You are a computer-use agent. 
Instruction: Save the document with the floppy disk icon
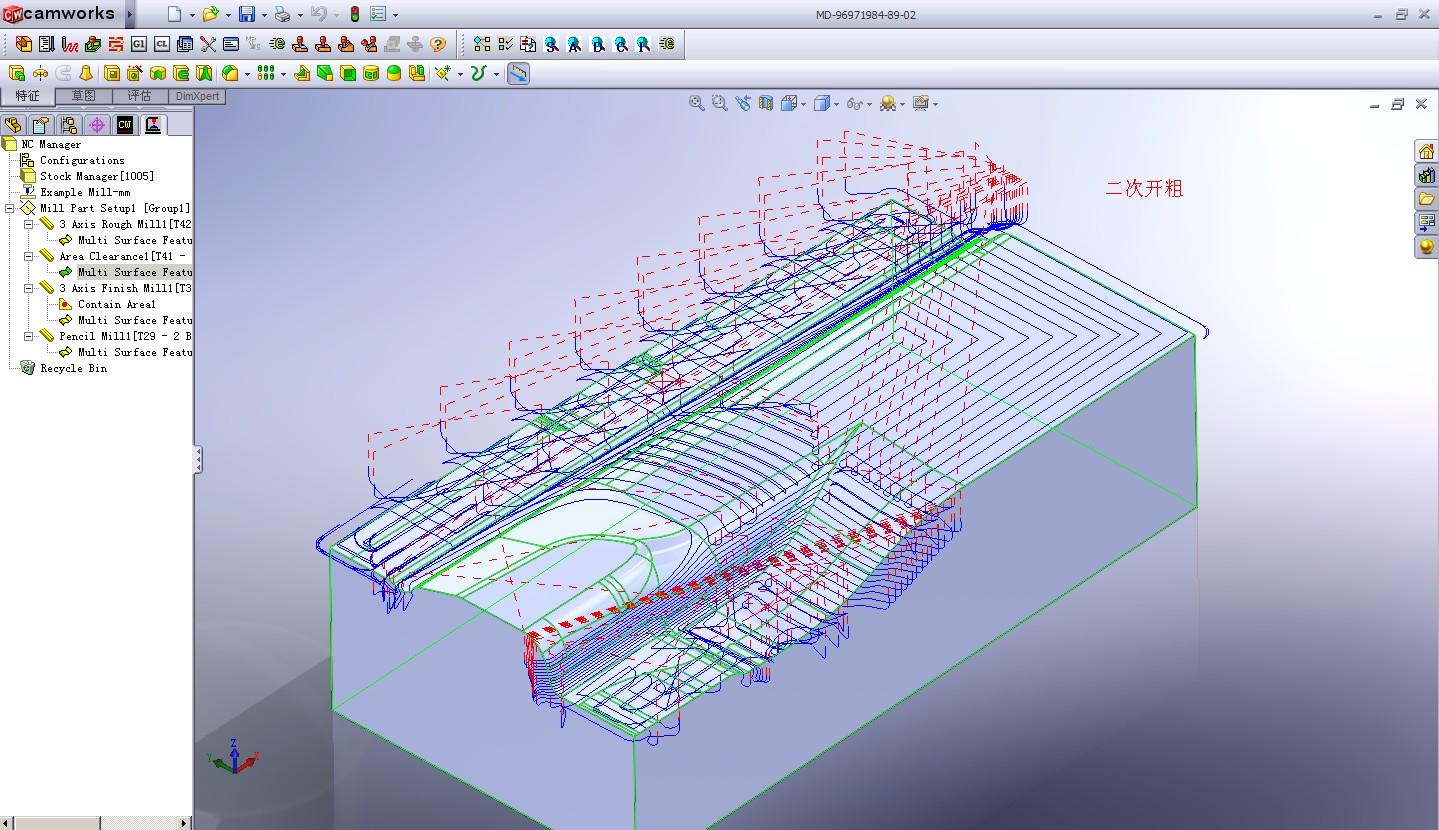[246, 14]
